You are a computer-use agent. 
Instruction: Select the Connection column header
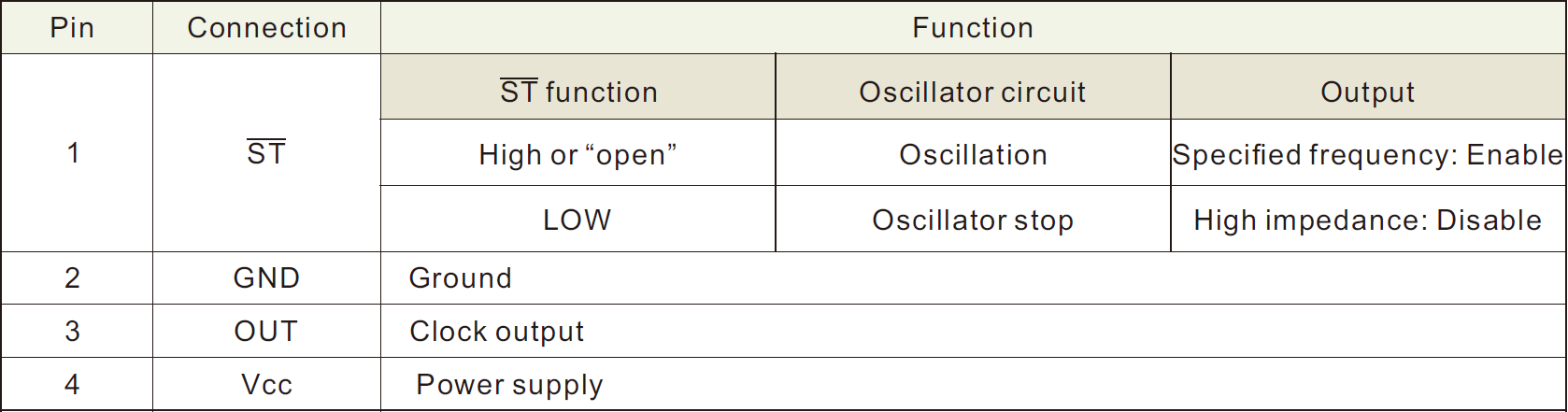266,27
